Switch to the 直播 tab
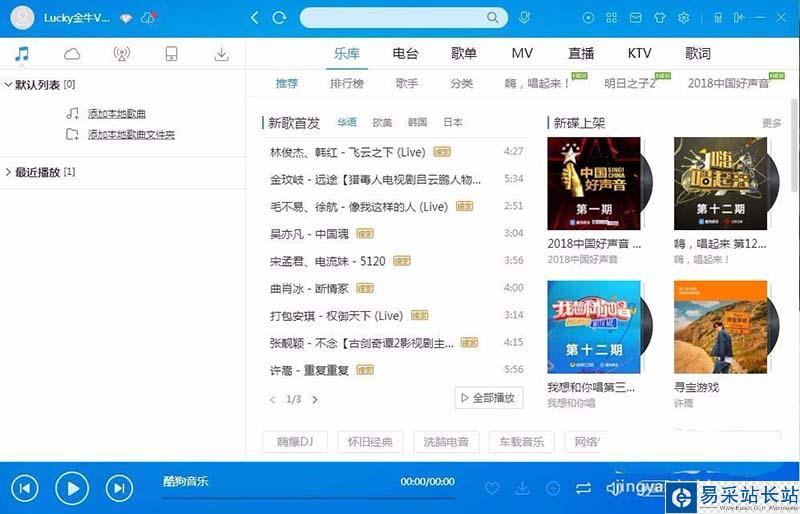 (x=581, y=54)
